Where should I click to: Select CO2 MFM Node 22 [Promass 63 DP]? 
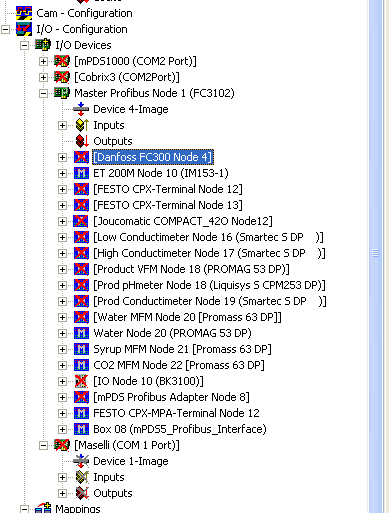(179, 365)
